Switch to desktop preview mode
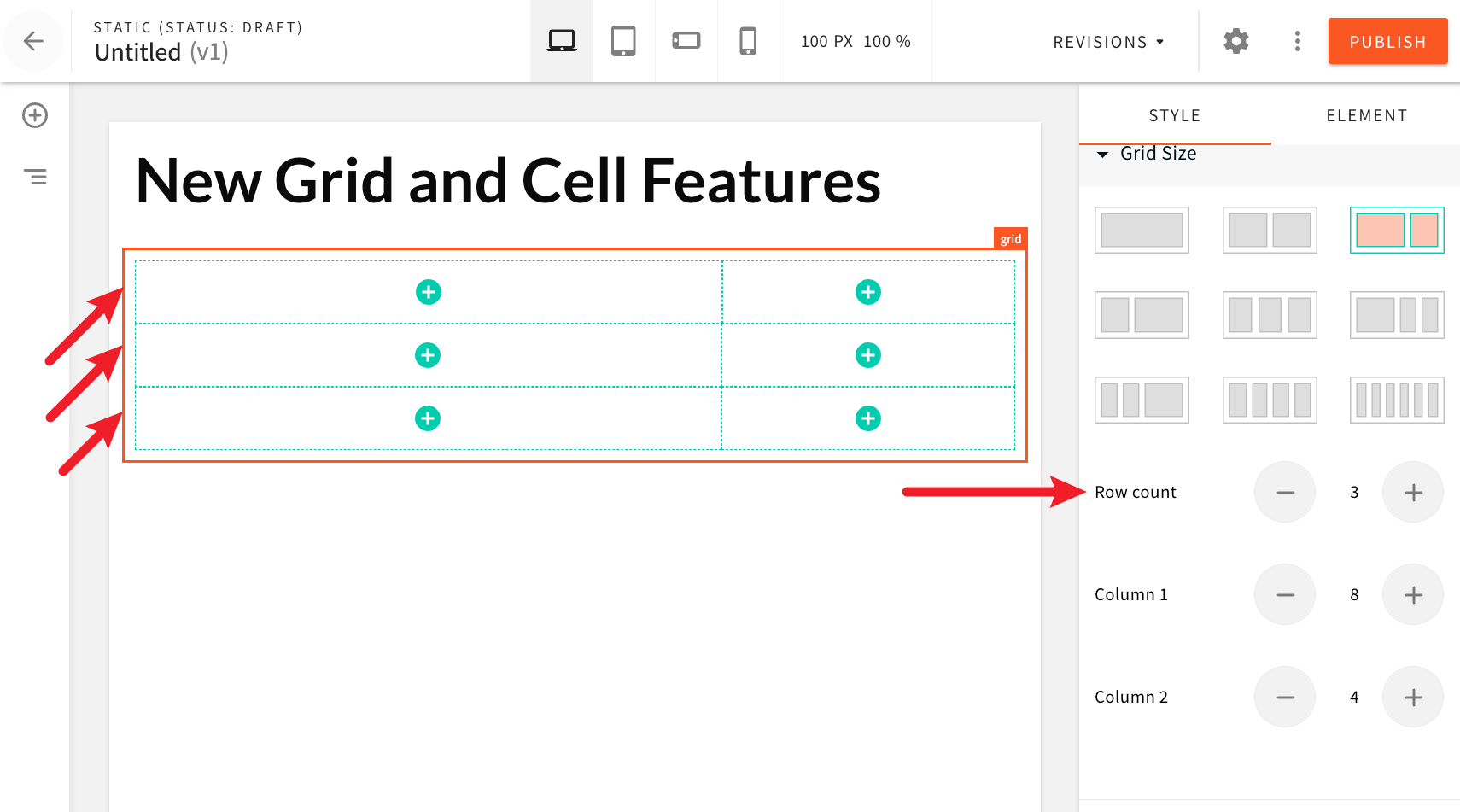The width and height of the screenshot is (1460, 812). [x=561, y=40]
